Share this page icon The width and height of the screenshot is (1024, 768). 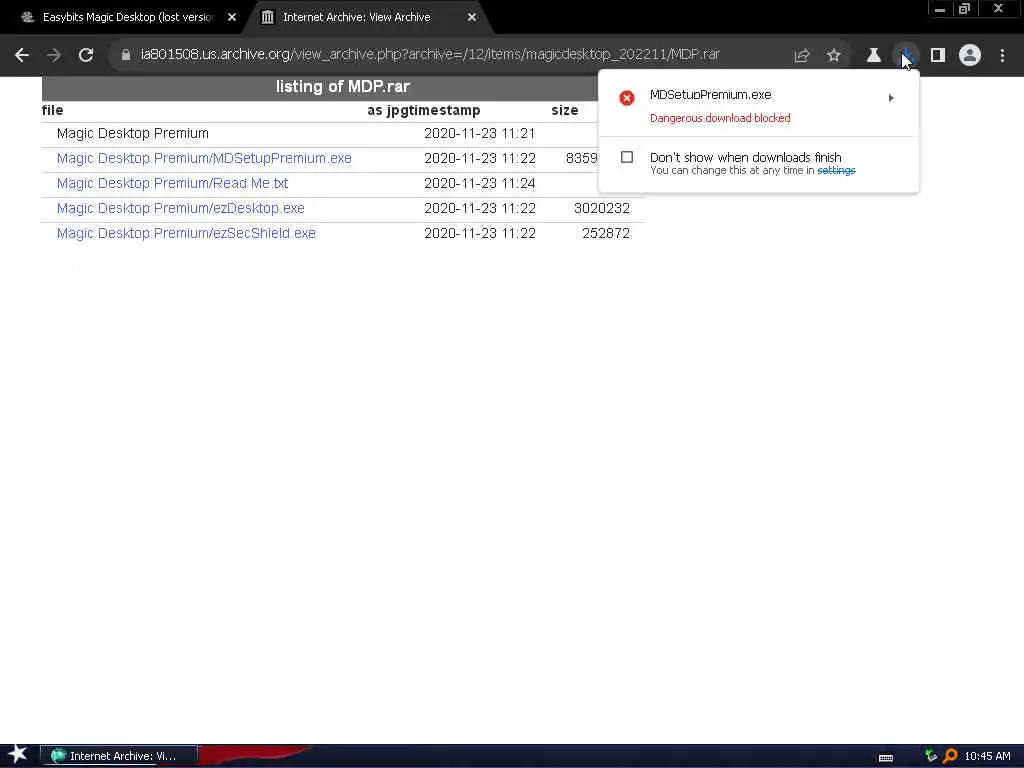pyautogui.click(x=801, y=56)
